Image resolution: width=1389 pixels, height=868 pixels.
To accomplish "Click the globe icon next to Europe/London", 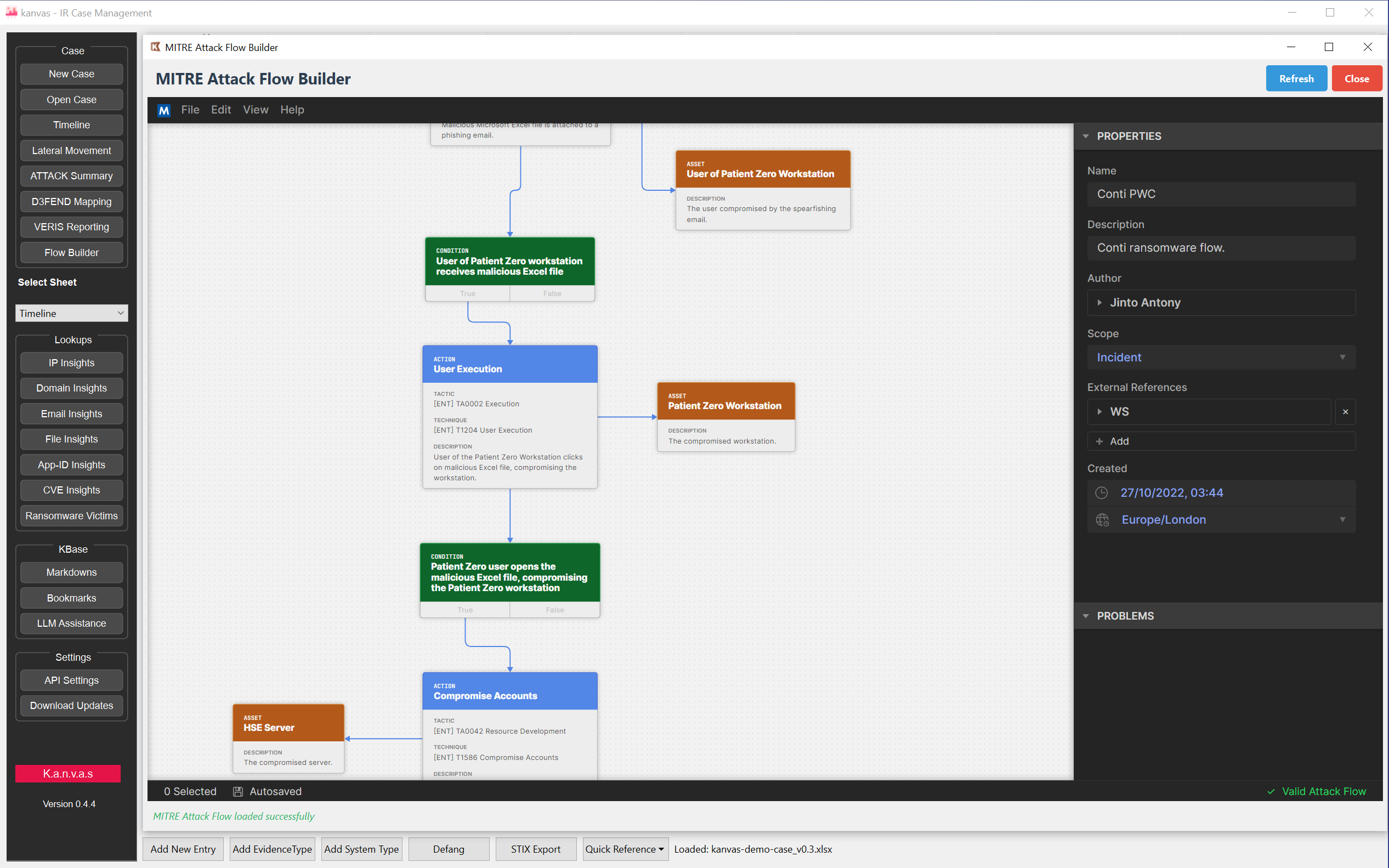I will 1102,519.
